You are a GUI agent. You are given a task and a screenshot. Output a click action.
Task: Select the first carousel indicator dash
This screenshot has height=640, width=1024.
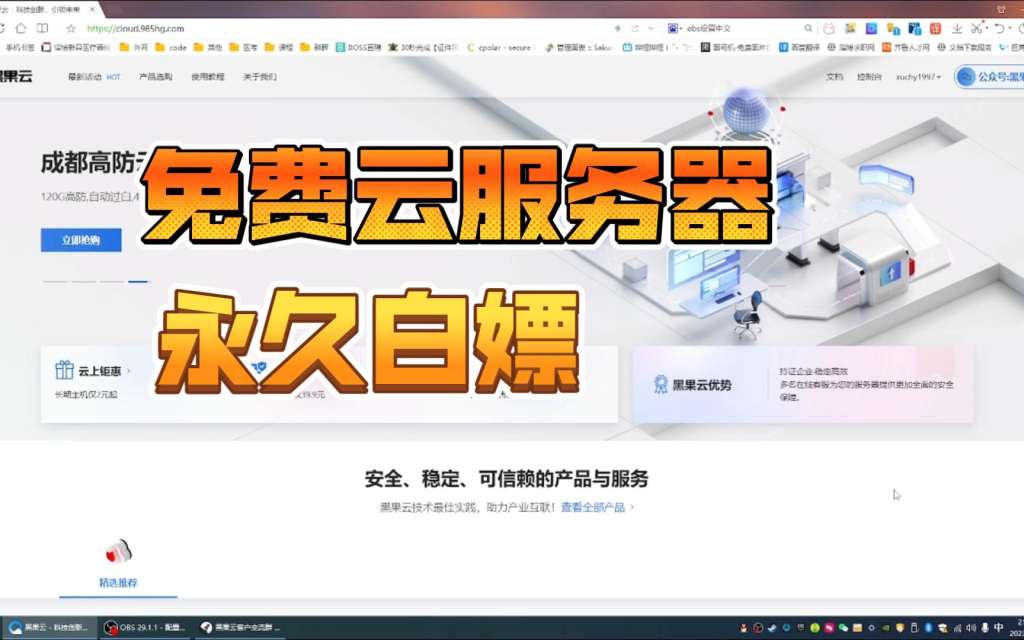coord(55,281)
